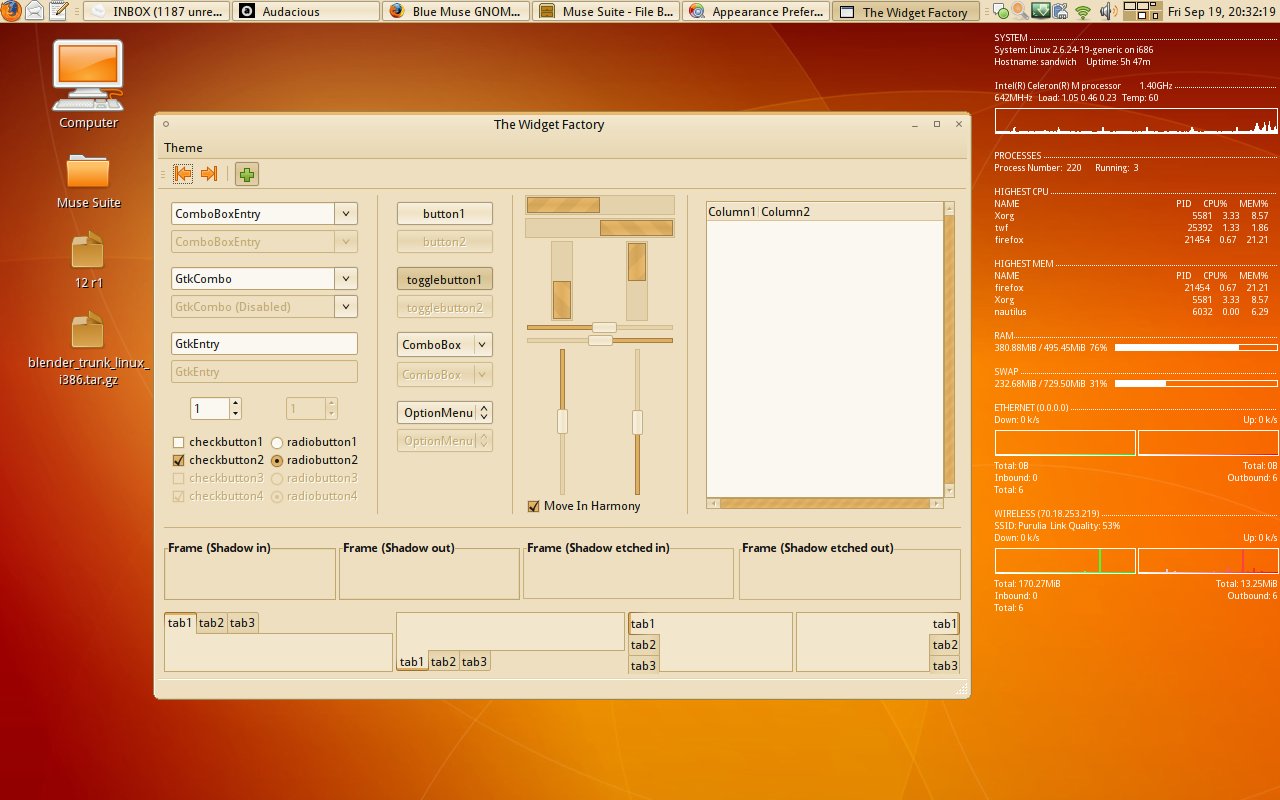The image size is (1280, 800).
Task: Click the wireless network tray icon
Action: coord(1083,12)
